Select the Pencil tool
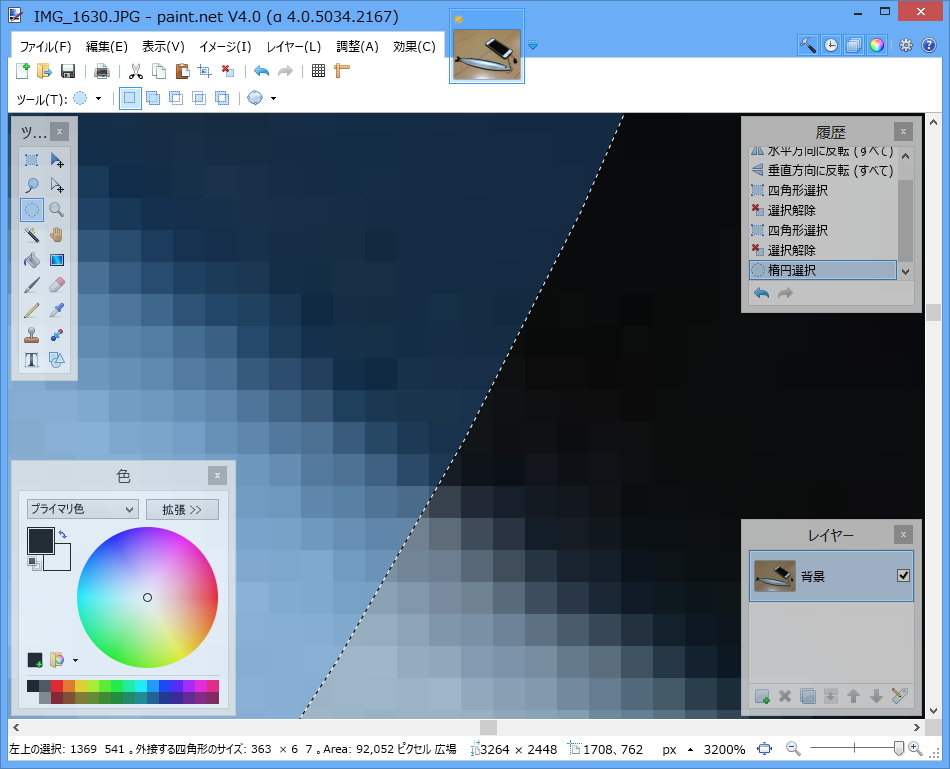 point(32,310)
